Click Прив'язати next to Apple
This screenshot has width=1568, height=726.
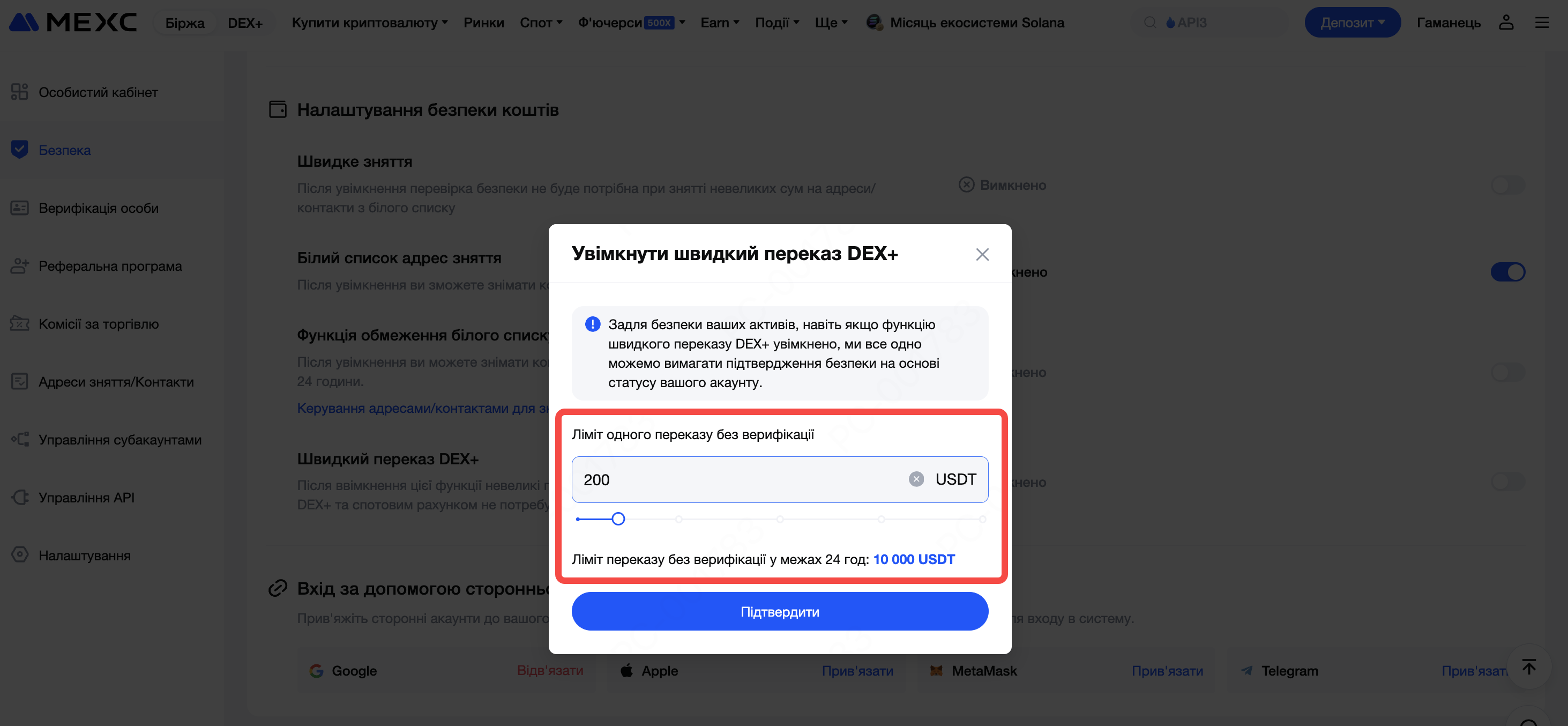click(x=857, y=671)
